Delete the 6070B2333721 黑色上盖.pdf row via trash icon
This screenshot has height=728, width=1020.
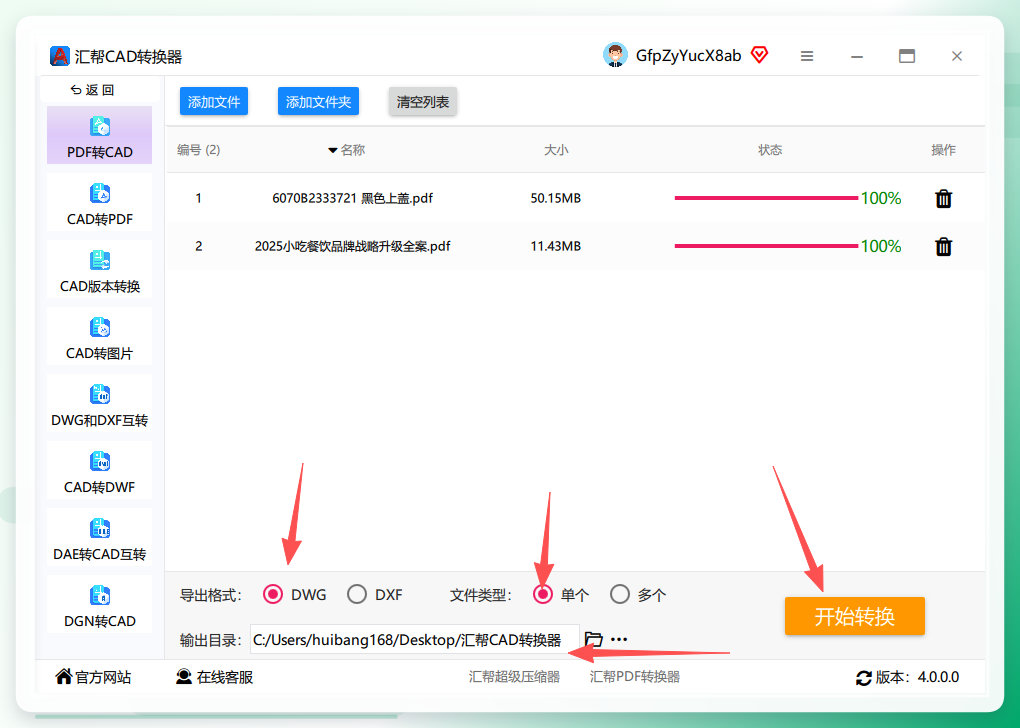tap(943, 198)
